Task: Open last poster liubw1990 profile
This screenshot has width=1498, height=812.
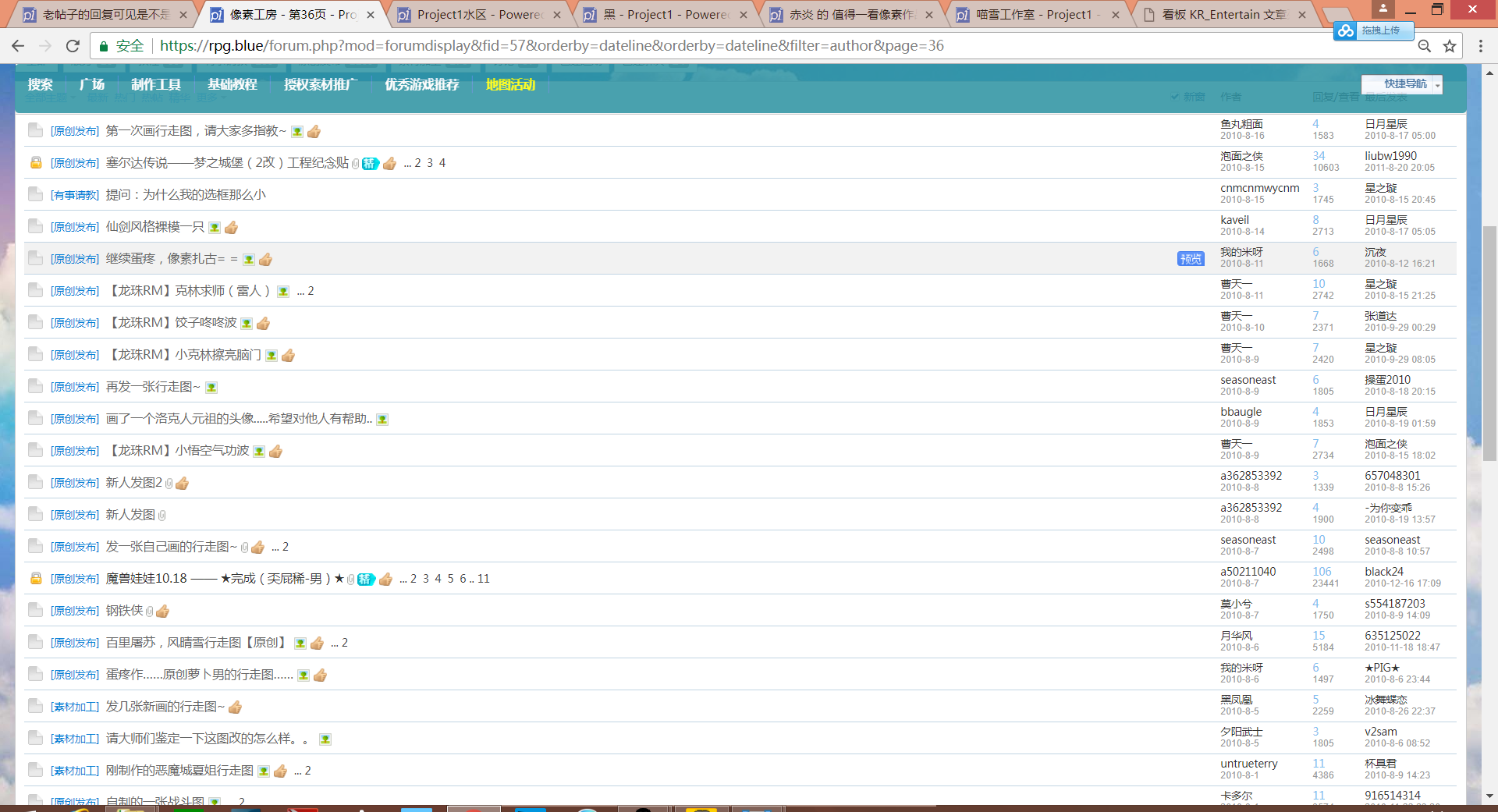Action: [x=1390, y=156]
